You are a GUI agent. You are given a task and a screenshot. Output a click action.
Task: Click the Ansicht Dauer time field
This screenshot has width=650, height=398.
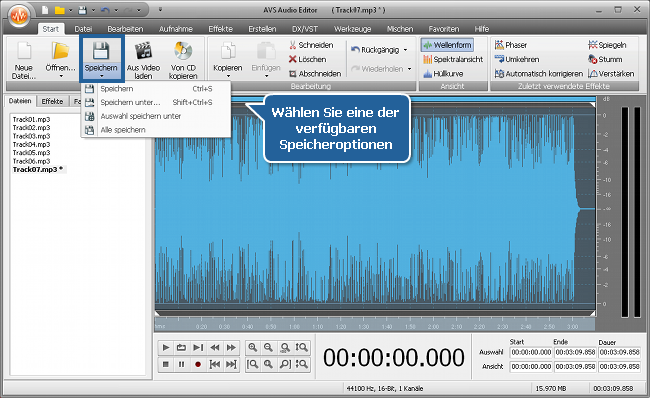click(619, 366)
